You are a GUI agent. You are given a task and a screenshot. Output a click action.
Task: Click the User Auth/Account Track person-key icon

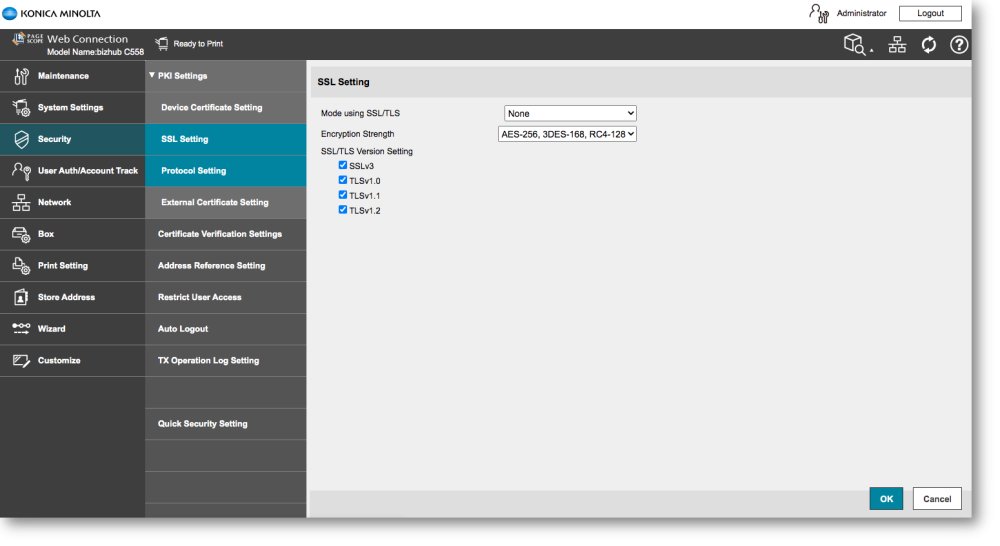21,171
